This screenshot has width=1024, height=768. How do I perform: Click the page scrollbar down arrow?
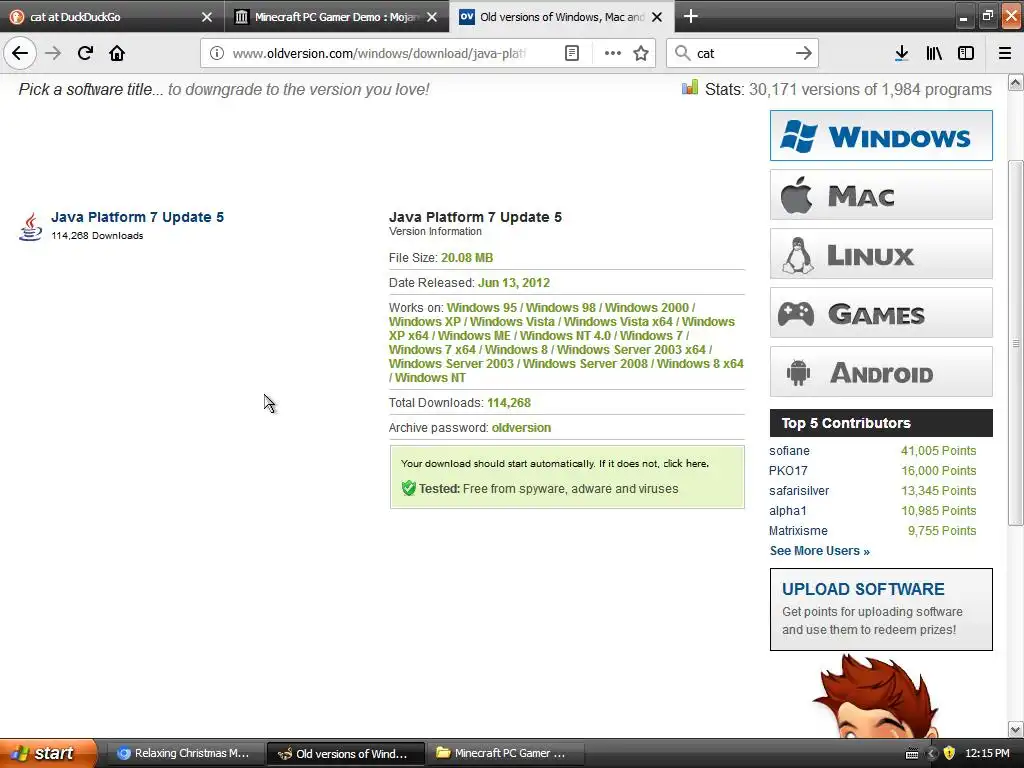pyautogui.click(x=1016, y=729)
